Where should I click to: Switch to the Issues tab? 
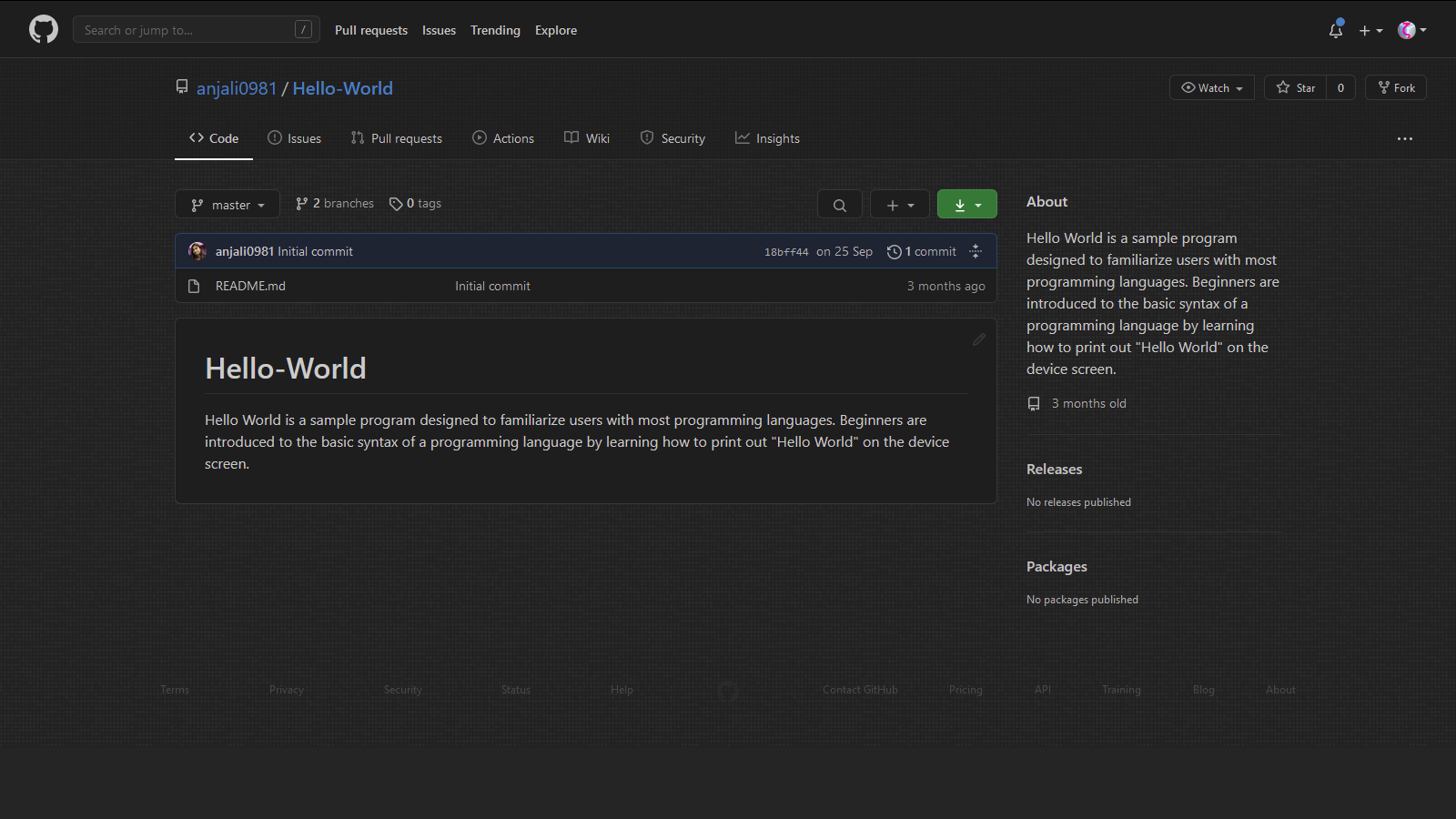coord(295,138)
